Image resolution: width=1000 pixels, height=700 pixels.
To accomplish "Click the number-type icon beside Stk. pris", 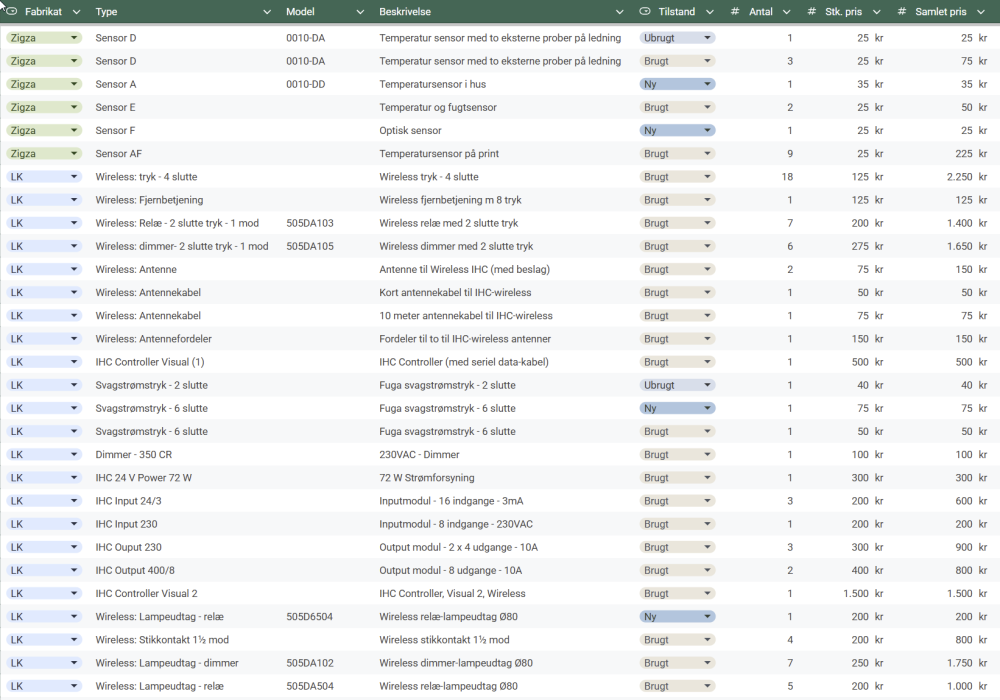I will (x=808, y=12).
